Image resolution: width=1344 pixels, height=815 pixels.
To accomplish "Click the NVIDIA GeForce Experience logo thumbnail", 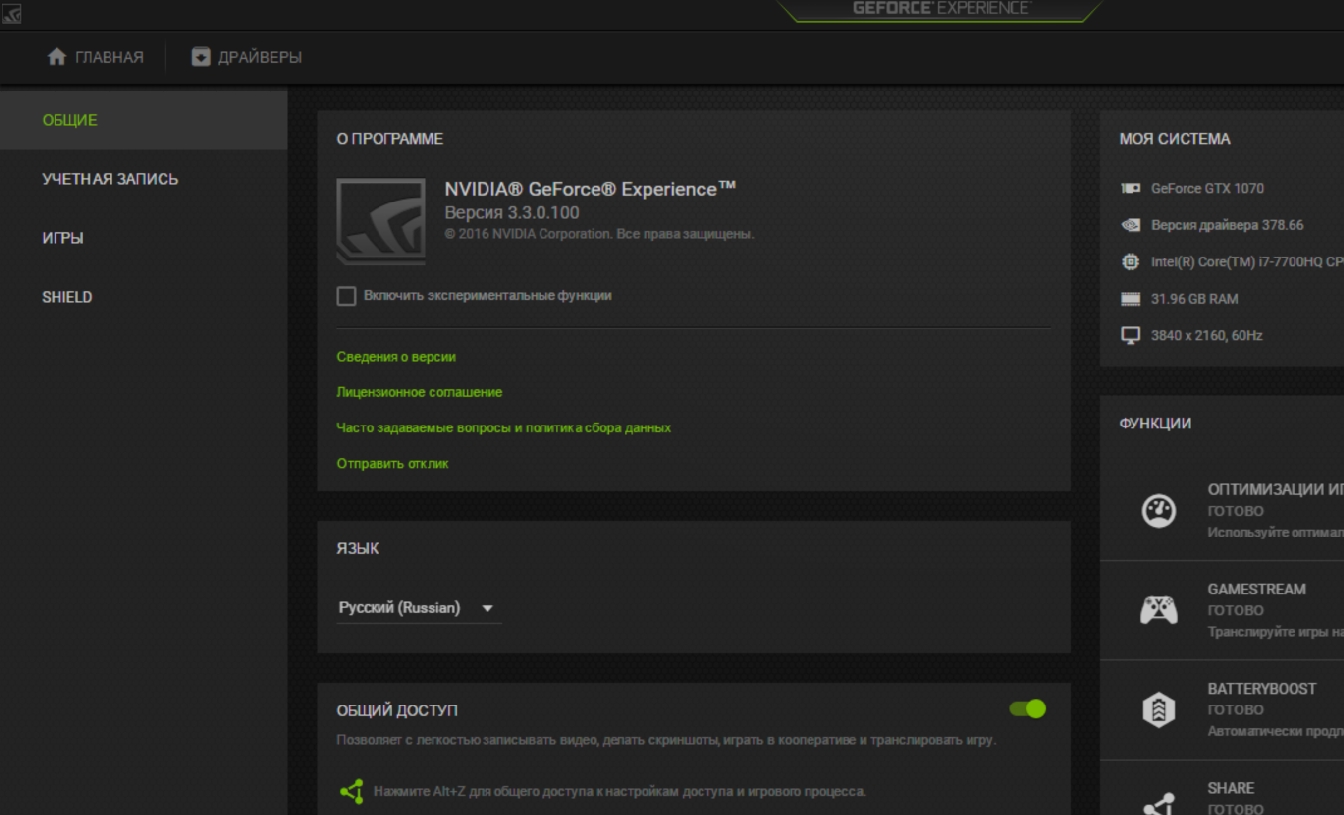I will coord(381,221).
